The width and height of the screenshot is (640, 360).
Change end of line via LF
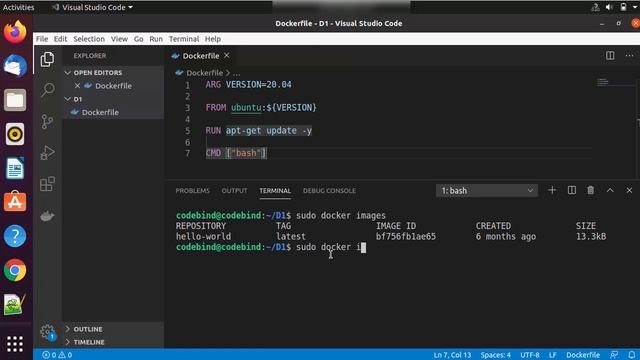click(553, 355)
